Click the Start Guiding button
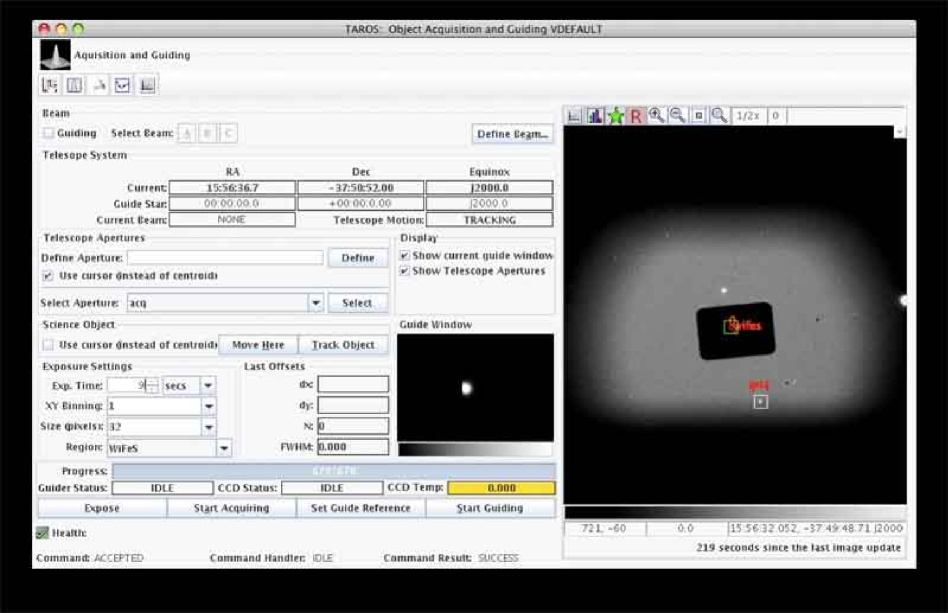This screenshot has height=613, width=948. click(490, 508)
